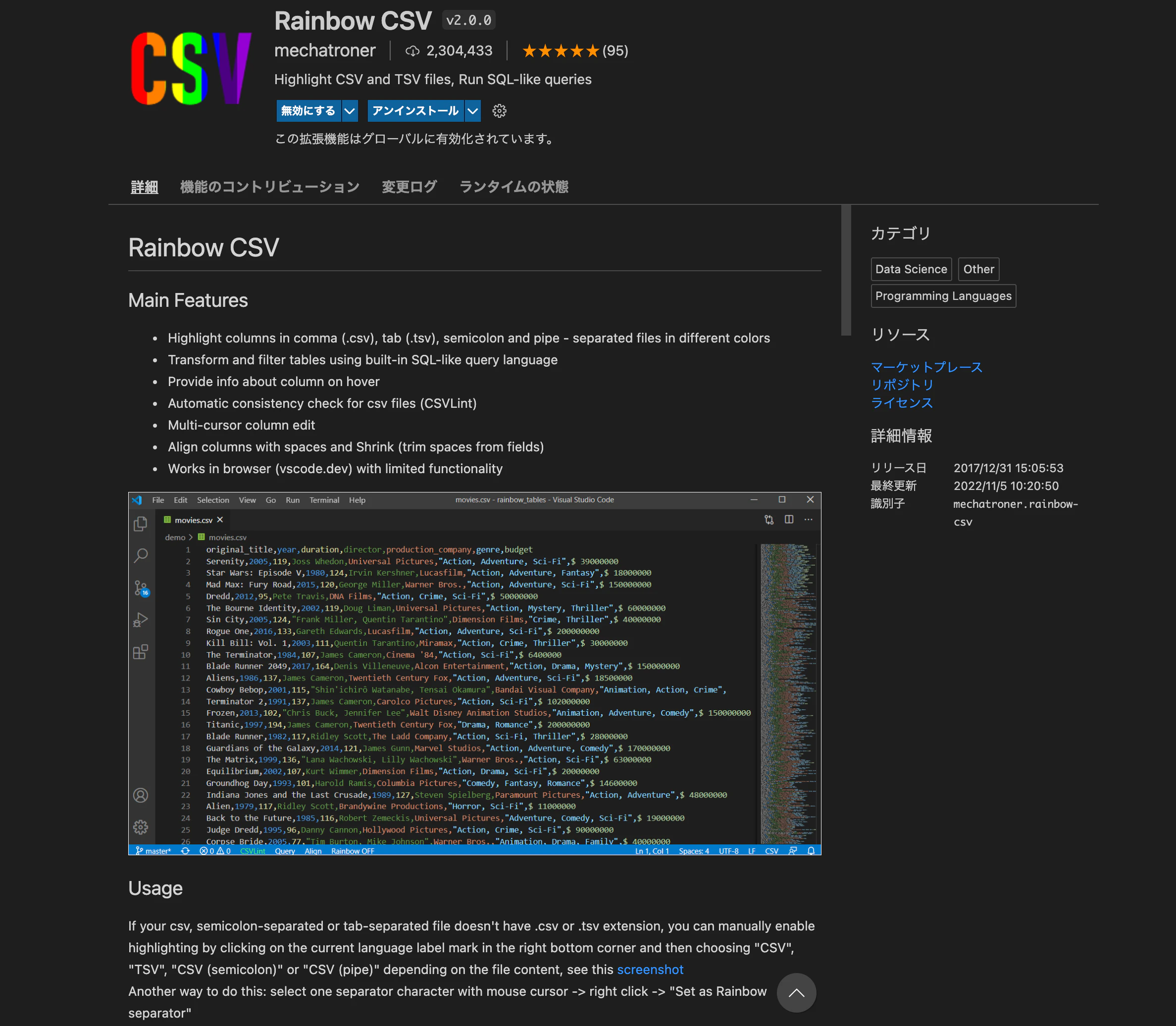
Task: Open dropdown next to 無効にする button
Action: [x=350, y=111]
